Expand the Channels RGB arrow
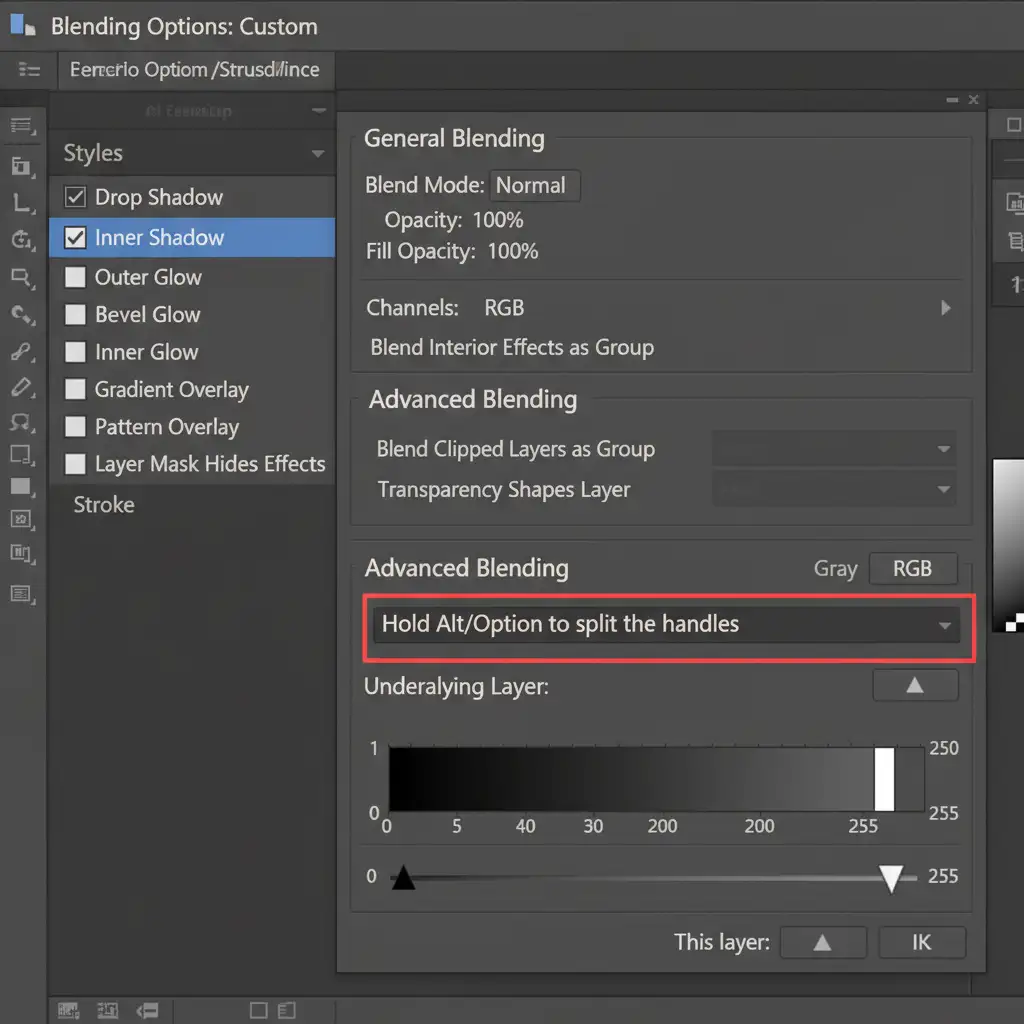The image size is (1024, 1024). click(x=946, y=308)
